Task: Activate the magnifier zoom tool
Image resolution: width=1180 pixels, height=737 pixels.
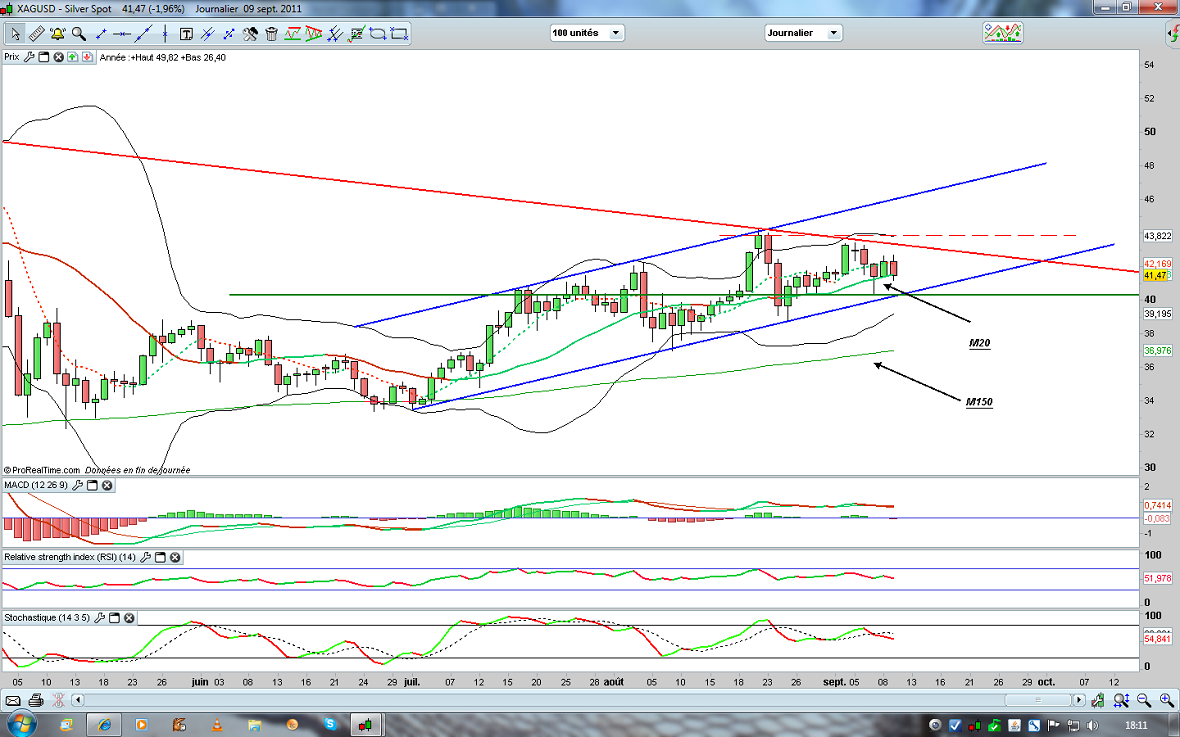Action: 79,33
